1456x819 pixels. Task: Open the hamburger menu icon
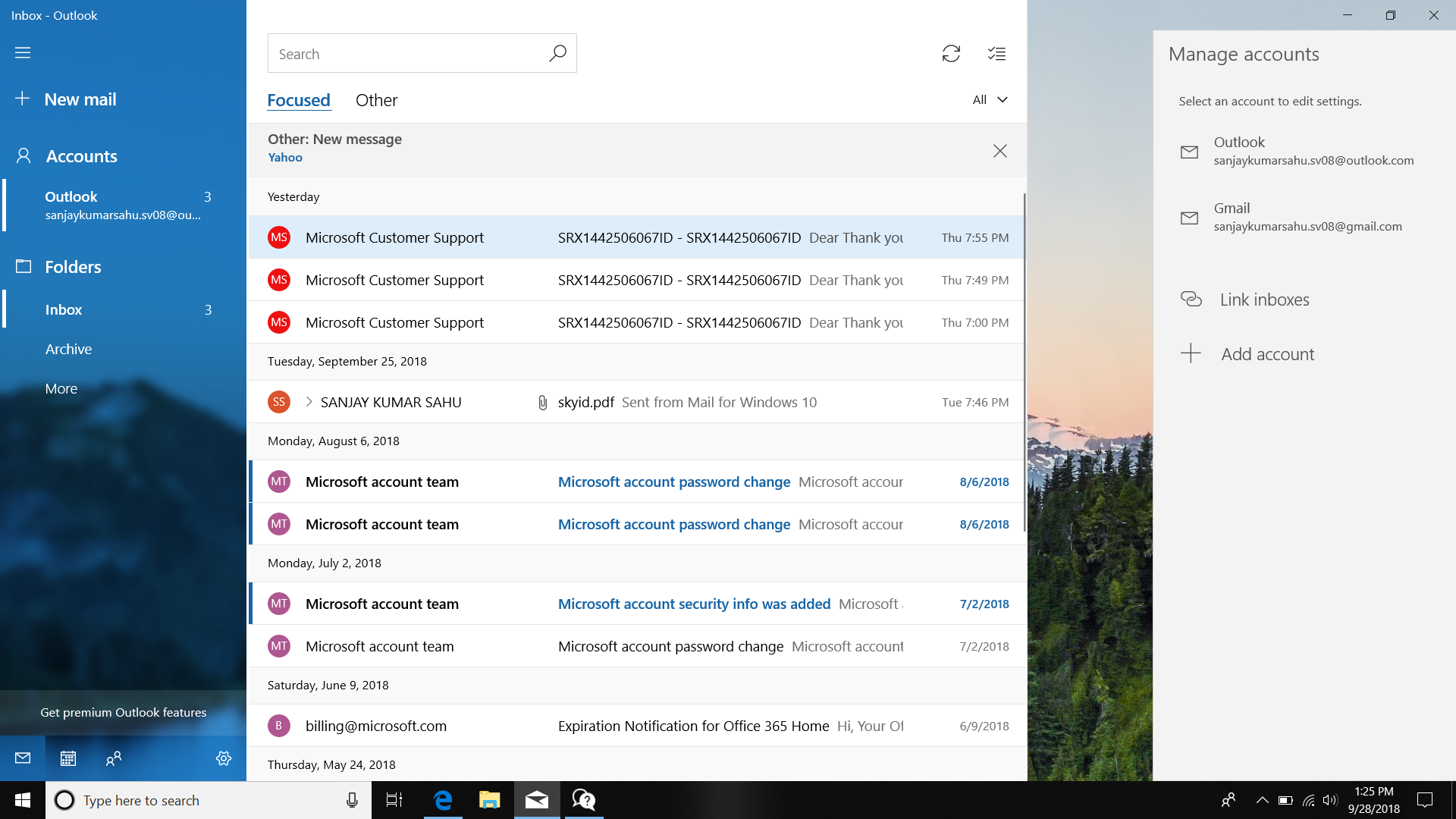22,52
